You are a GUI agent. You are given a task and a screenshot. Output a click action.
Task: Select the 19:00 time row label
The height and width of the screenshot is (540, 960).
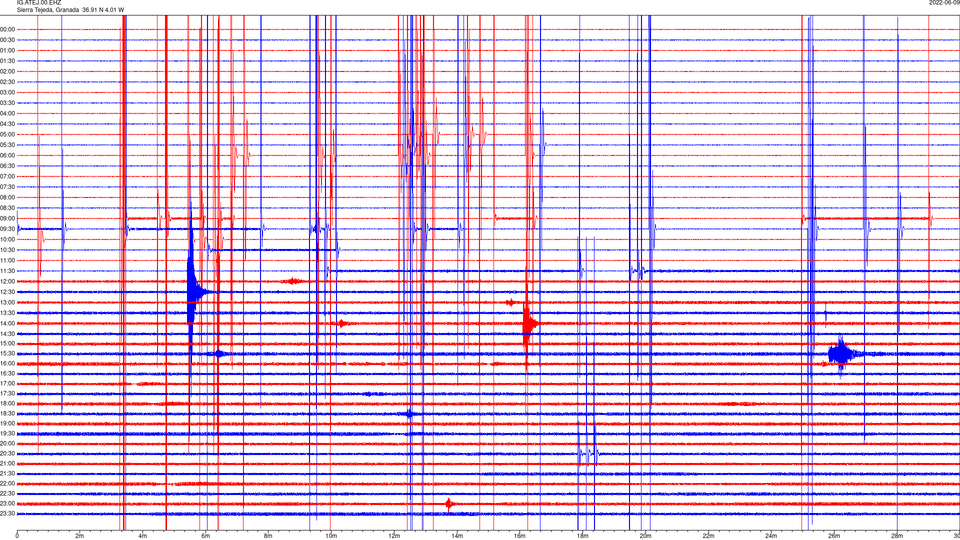8,424
